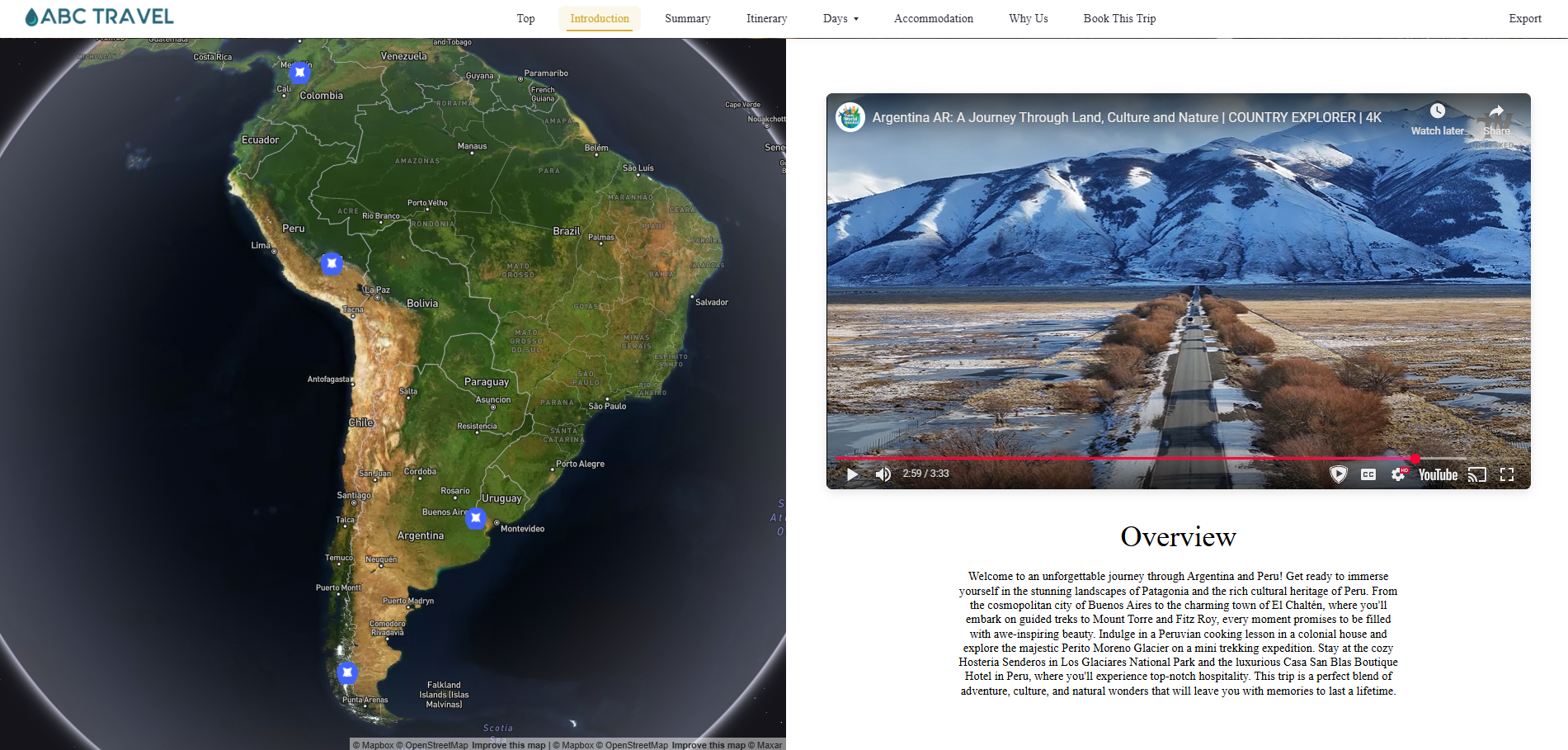
Task: Click the Buenos Aires map marker
Action: click(476, 518)
